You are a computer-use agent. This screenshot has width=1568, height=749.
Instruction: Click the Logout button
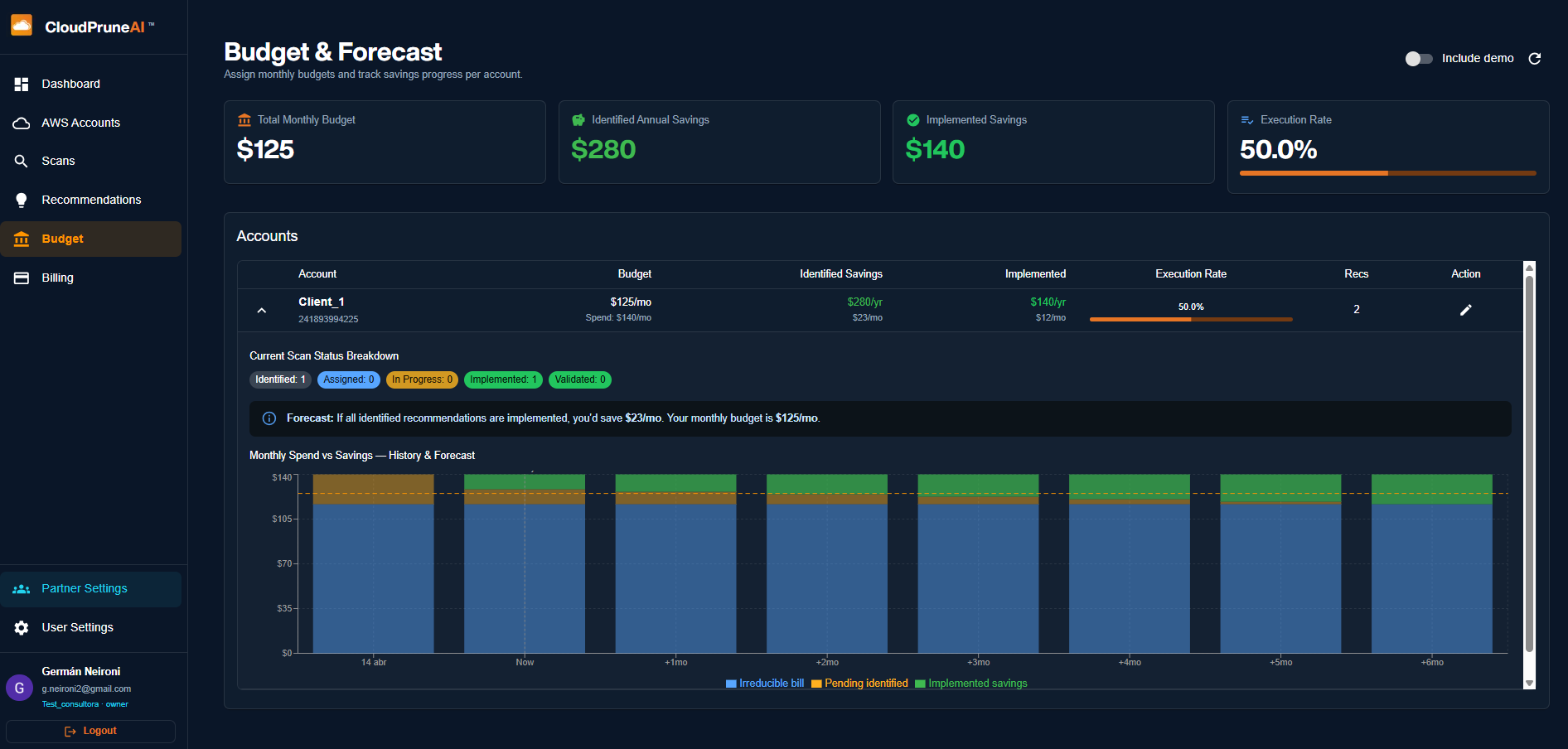[x=91, y=731]
